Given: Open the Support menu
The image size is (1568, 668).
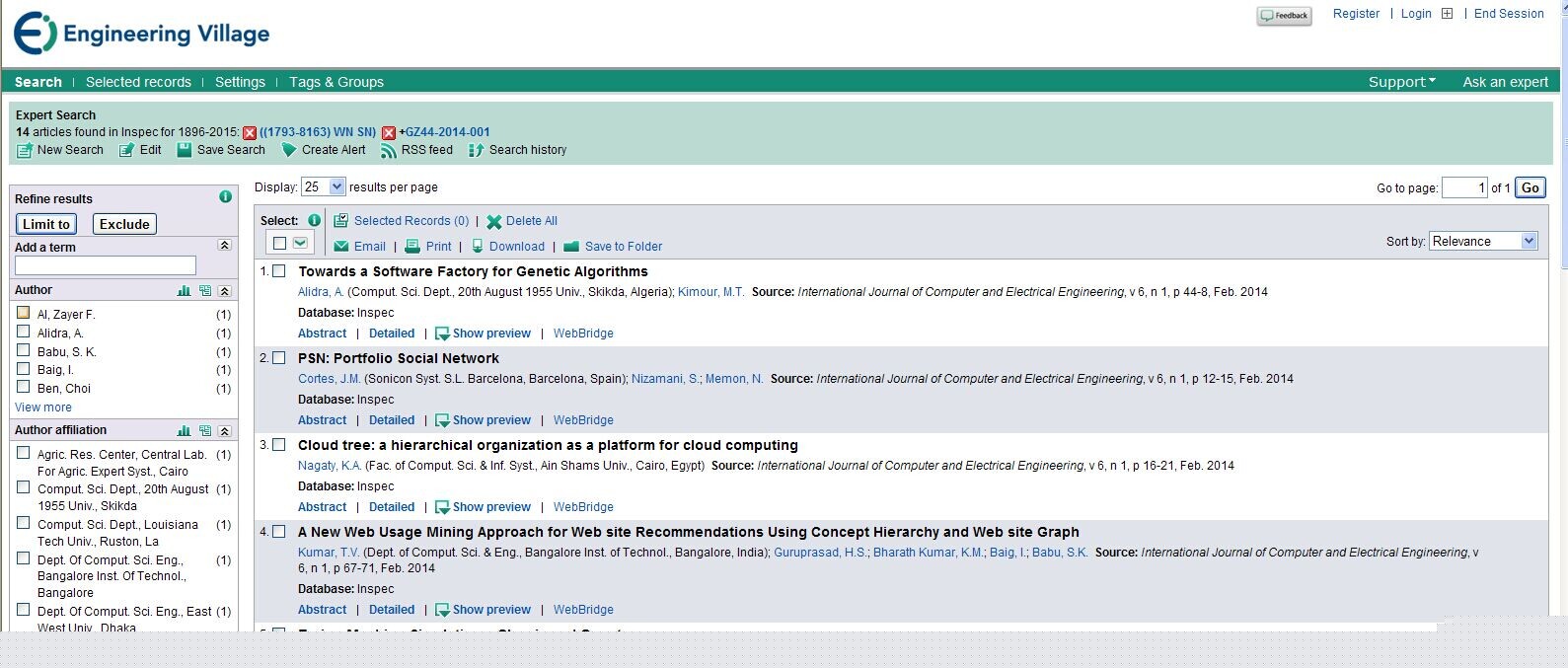Looking at the screenshot, I should [x=1401, y=82].
